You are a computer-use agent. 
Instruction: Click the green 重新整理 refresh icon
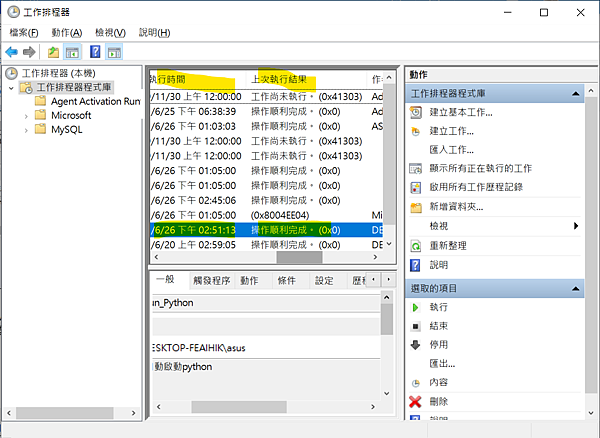pos(416,246)
